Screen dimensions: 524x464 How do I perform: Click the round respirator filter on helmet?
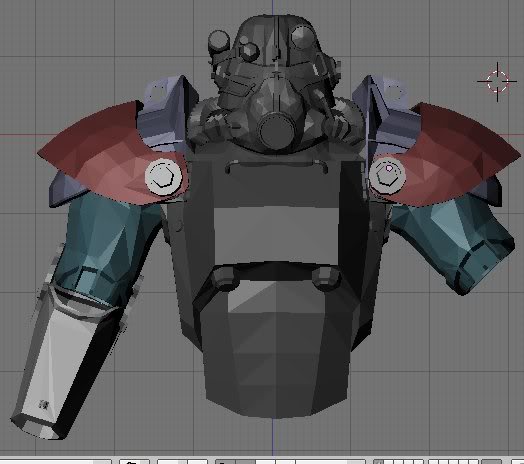277,131
